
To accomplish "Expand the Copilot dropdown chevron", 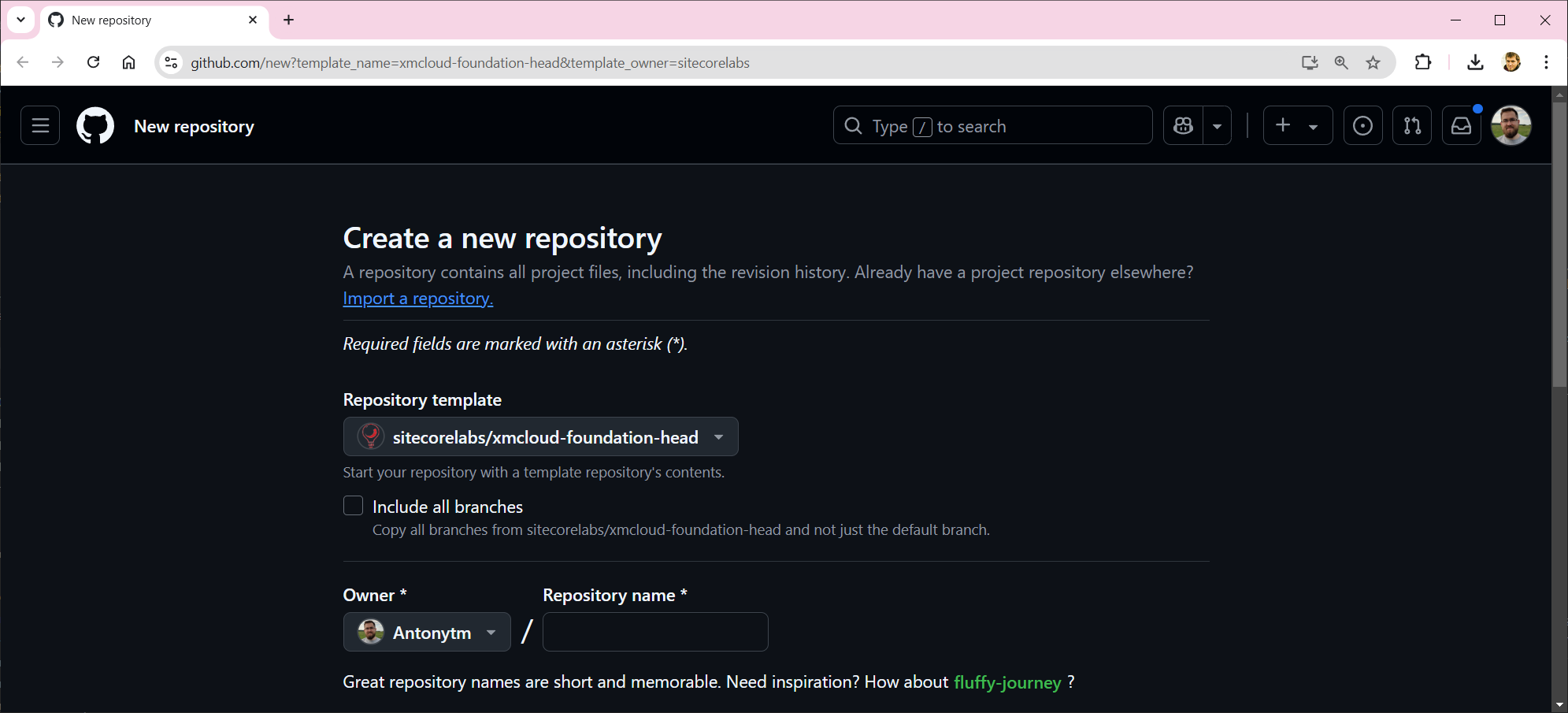I will [x=1218, y=125].
